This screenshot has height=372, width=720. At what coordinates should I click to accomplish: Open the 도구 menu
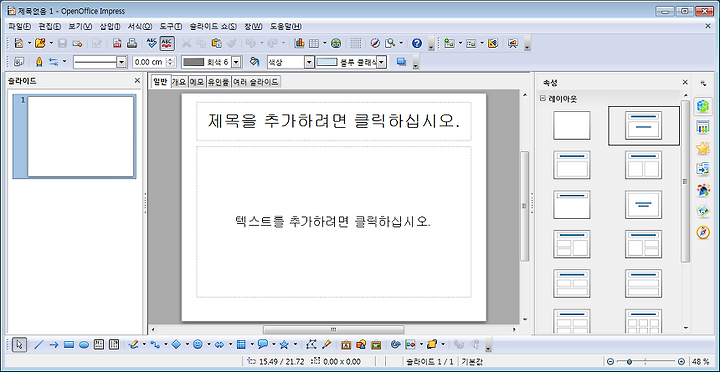171,26
